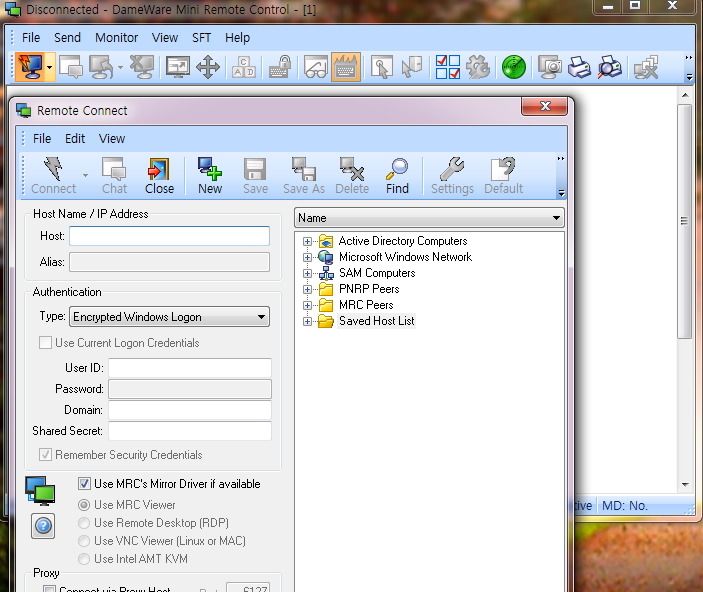Select Saved Host List tree item
The image size is (703, 592).
pyautogui.click(x=377, y=321)
